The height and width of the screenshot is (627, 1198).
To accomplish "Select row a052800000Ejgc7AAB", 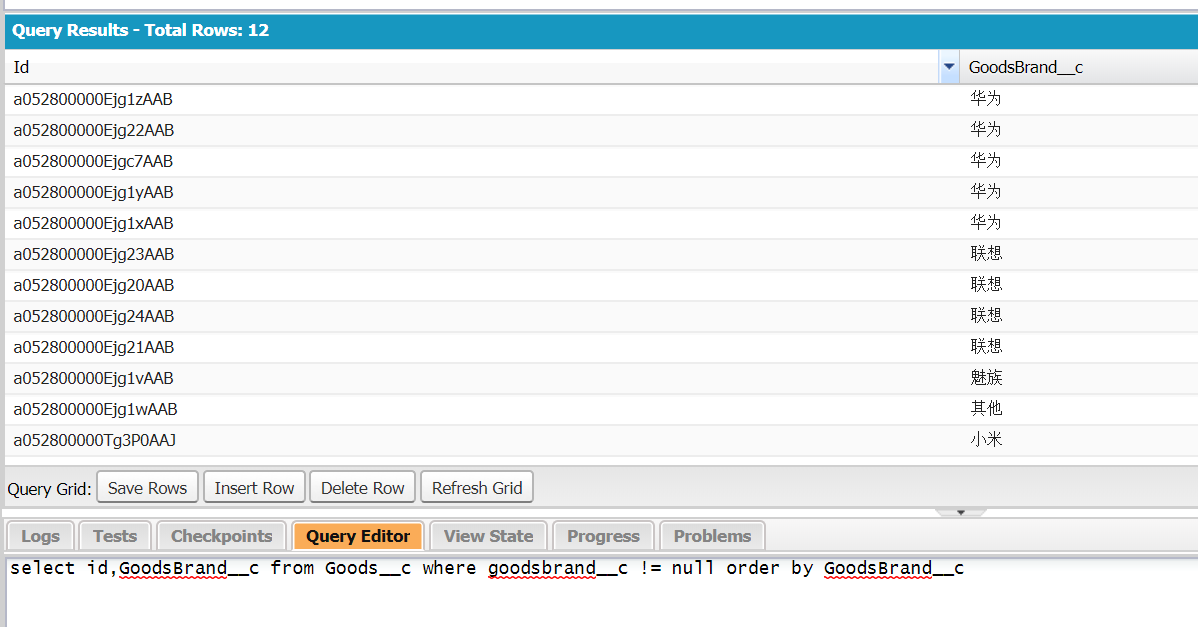I will coord(601,161).
